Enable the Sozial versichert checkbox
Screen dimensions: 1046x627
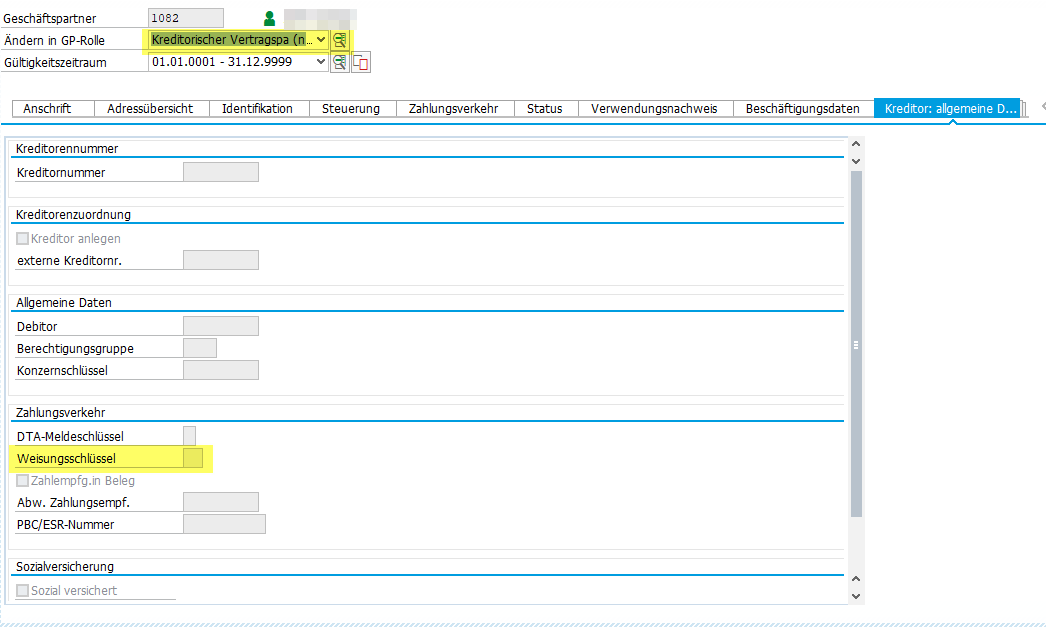click(23, 591)
